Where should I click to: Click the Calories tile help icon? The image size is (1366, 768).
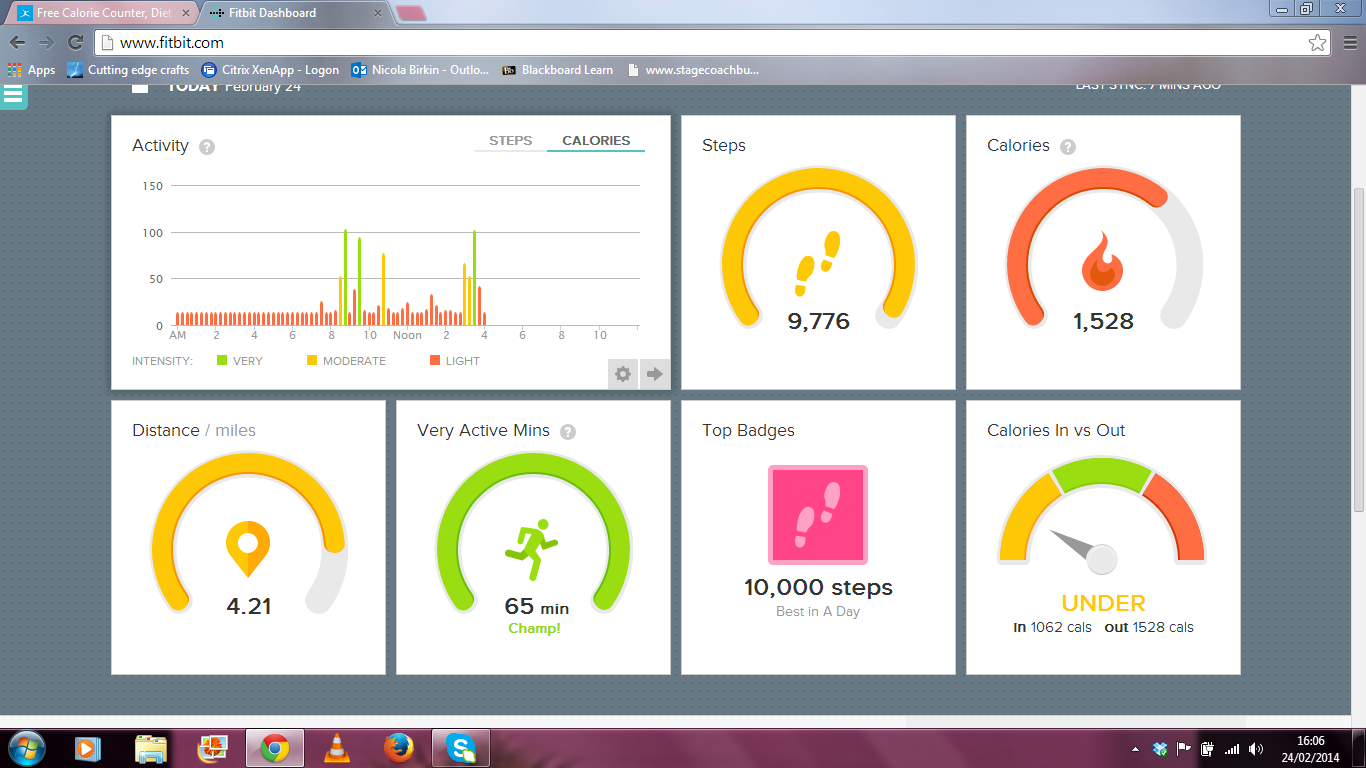point(1068,147)
